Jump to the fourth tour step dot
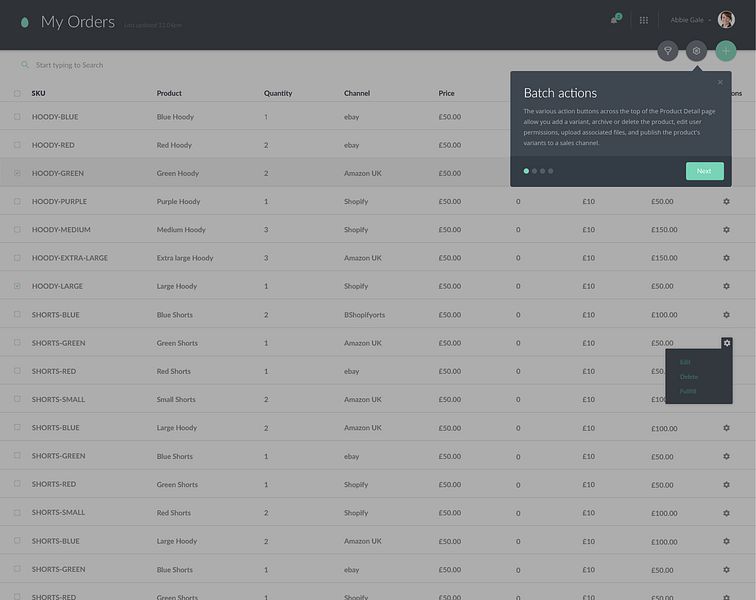Viewport: 756px width, 600px height. [x=551, y=171]
